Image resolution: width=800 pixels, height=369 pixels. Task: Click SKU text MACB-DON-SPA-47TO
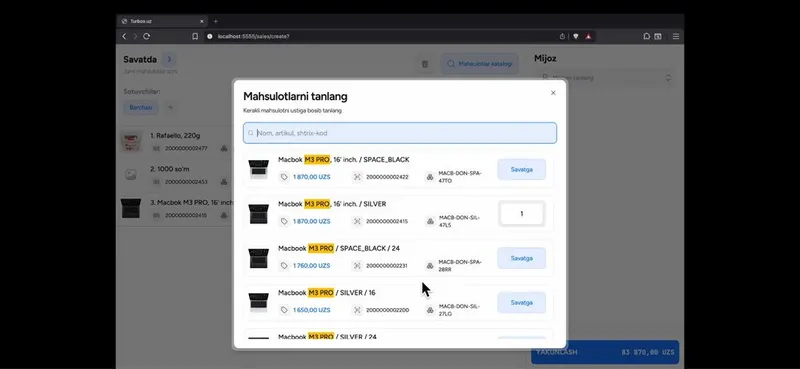pyautogui.click(x=460, y=177)
